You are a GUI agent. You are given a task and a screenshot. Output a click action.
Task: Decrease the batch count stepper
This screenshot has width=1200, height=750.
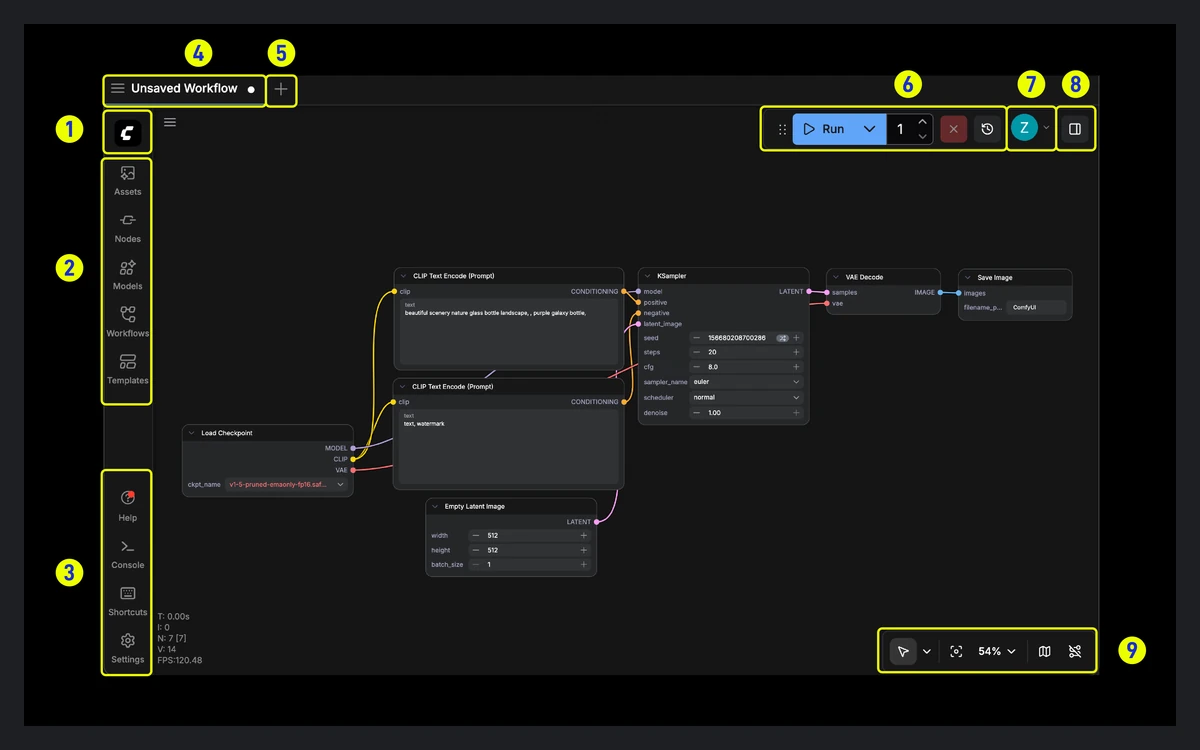(x=922, y=136)
